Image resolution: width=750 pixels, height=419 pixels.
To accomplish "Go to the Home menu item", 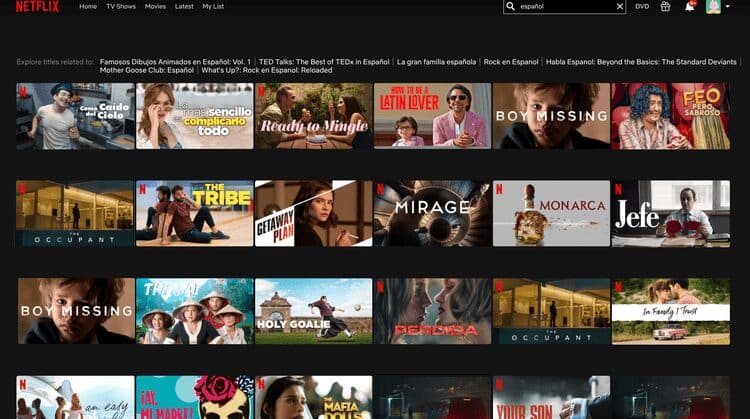I will [x=88, y=7].
